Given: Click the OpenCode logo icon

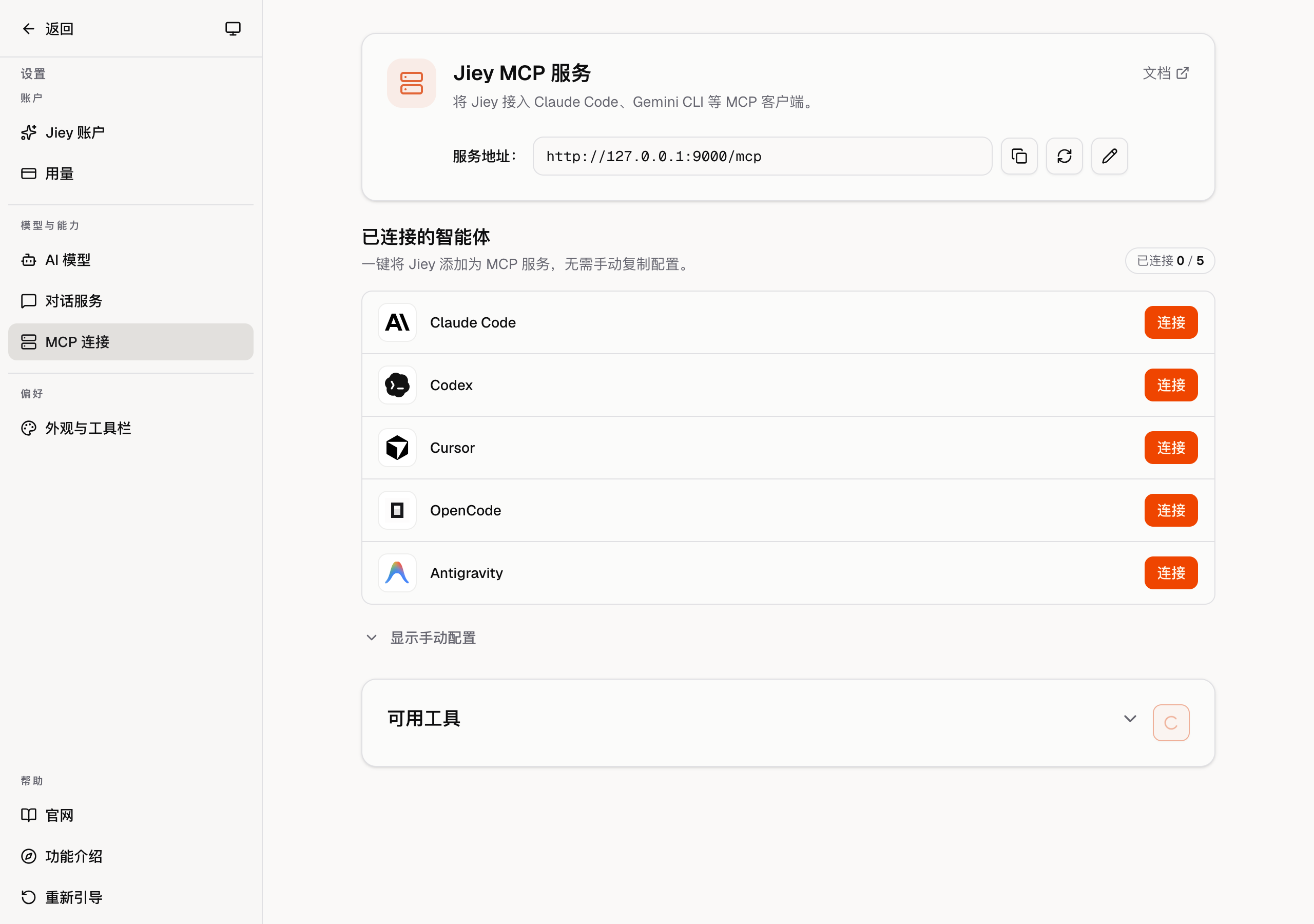Looking at the screenshot, I should point(397,510).
